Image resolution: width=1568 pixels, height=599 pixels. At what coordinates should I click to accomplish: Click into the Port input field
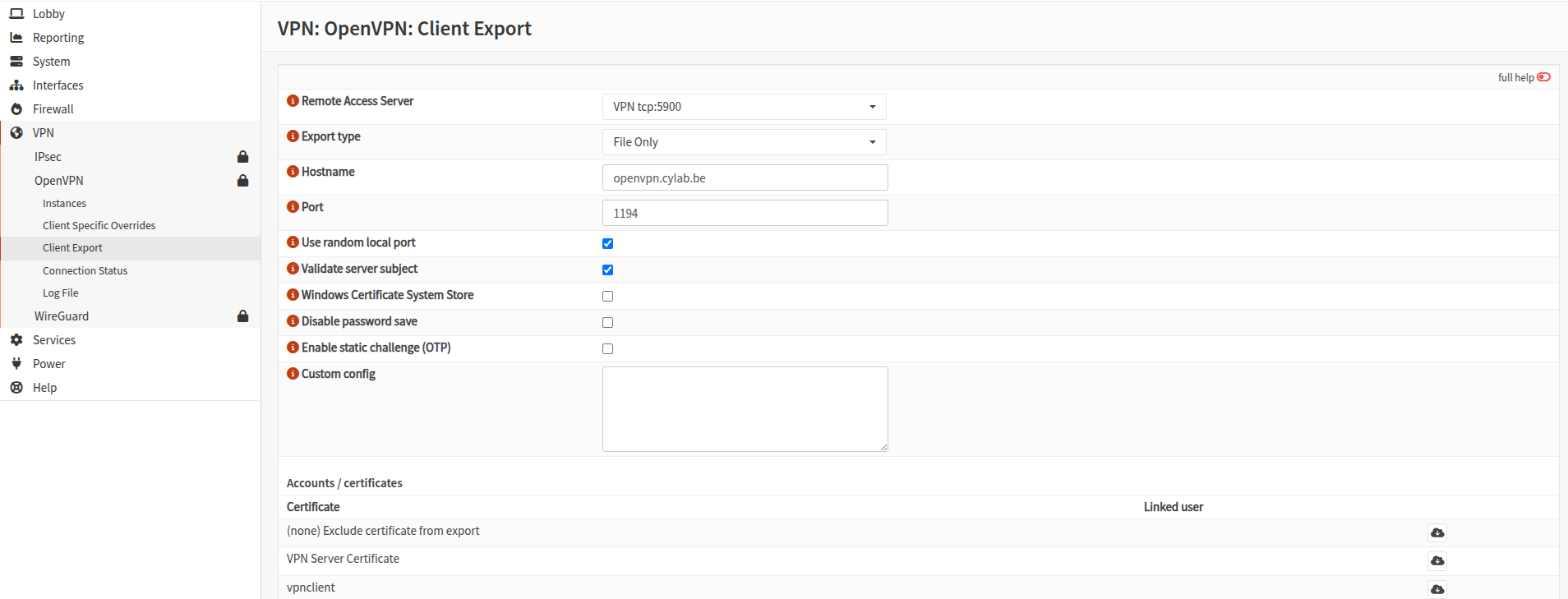(x=744, y=213)
